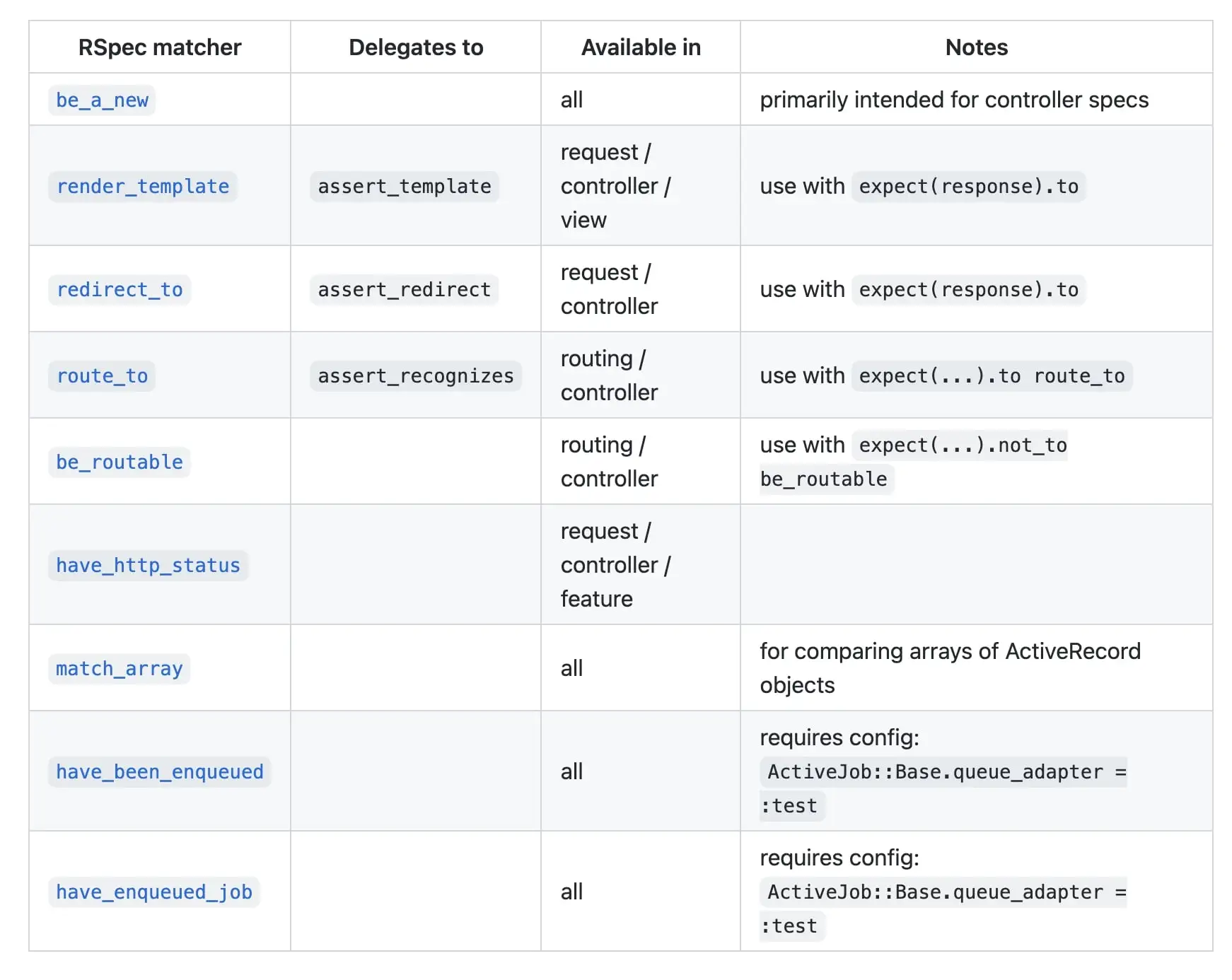The height and width of the screenshot is (980, 1232).
Task: Click expect(response).to in the render_template row
Action: tap(968, 187)
